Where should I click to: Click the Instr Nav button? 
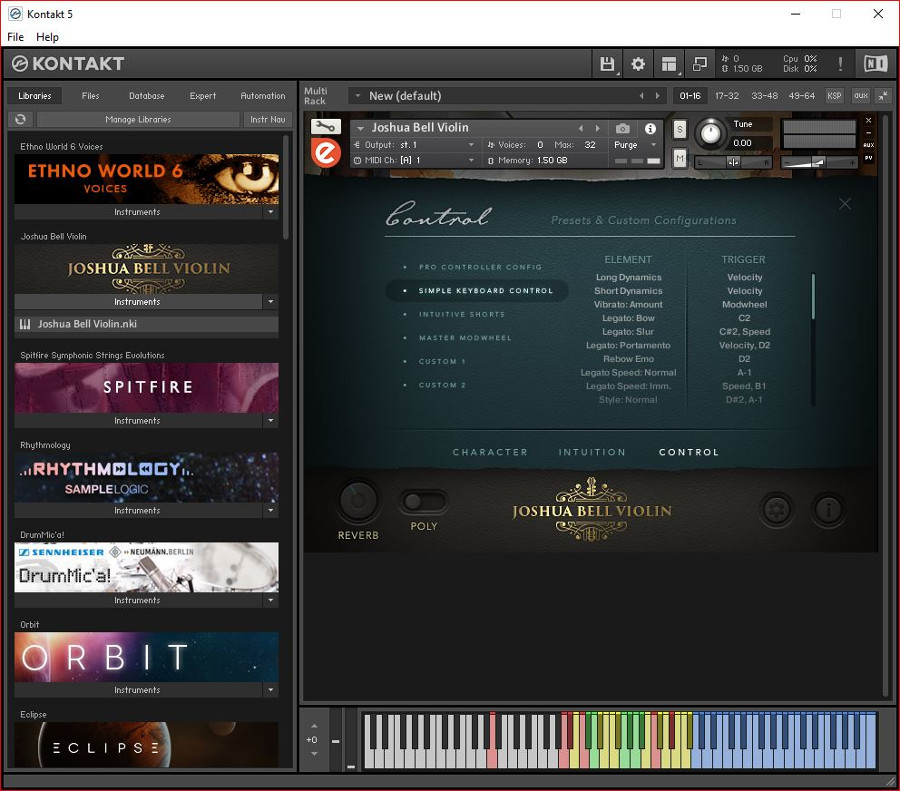pyautogui.click(x=267, y=119)
